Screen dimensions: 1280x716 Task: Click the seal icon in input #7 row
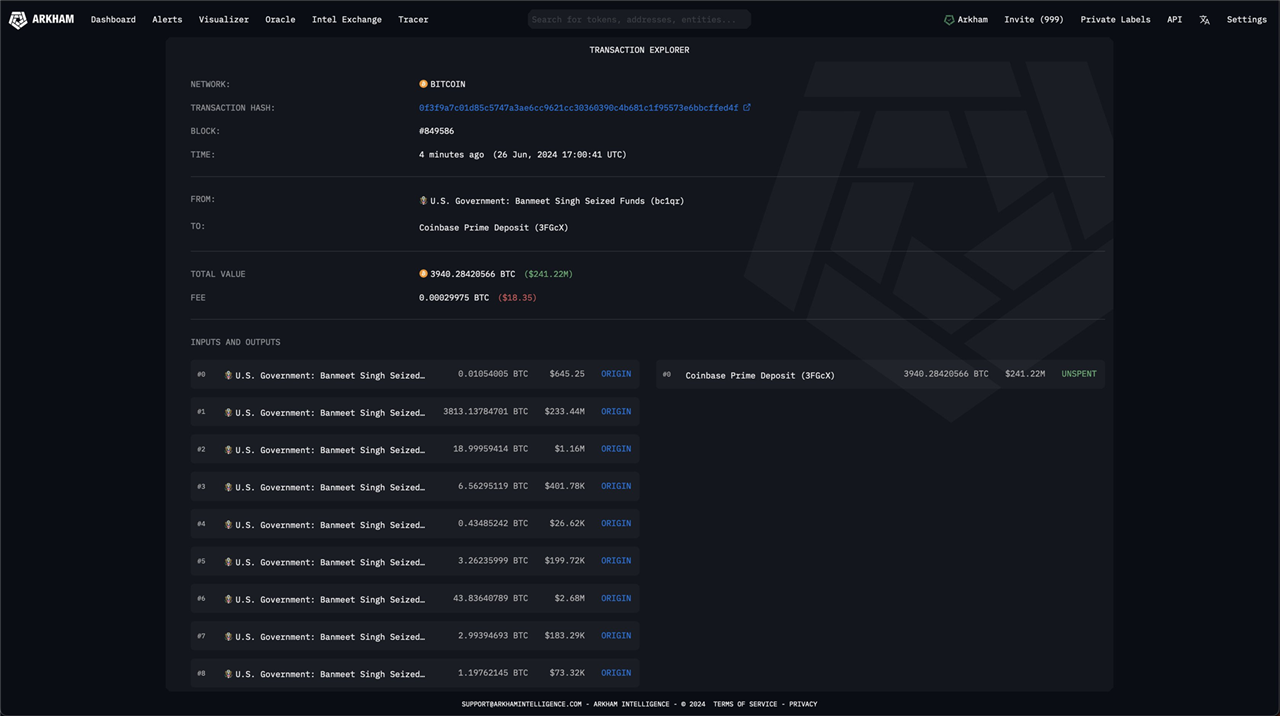coord(228,637)
